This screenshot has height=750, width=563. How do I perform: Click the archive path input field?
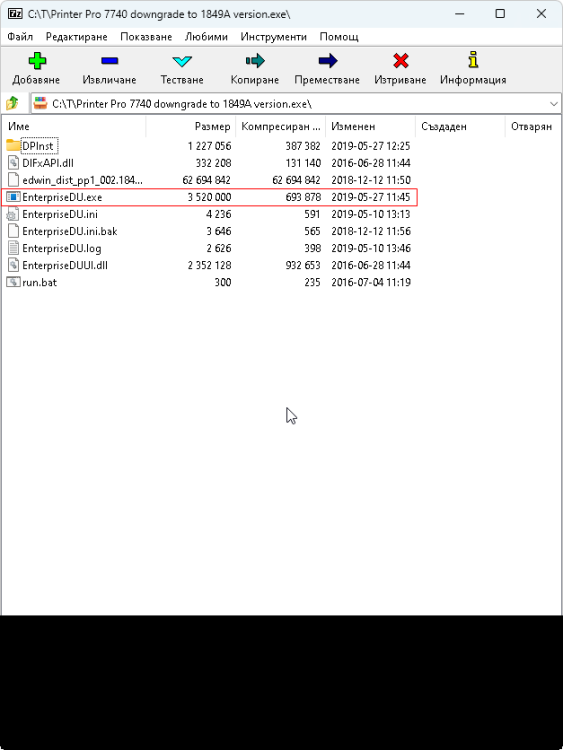(295, 104)
